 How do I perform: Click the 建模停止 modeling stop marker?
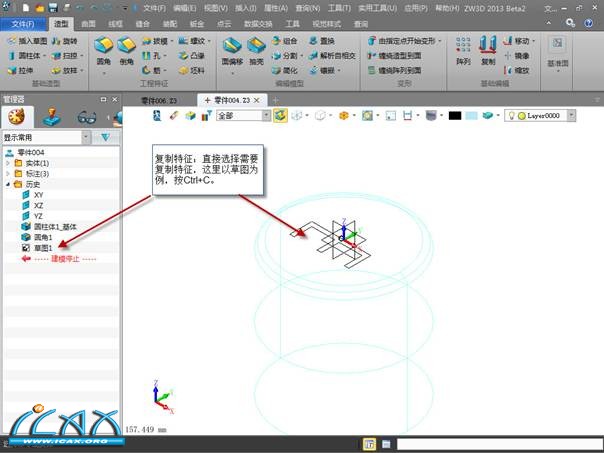tap(59, 259)
